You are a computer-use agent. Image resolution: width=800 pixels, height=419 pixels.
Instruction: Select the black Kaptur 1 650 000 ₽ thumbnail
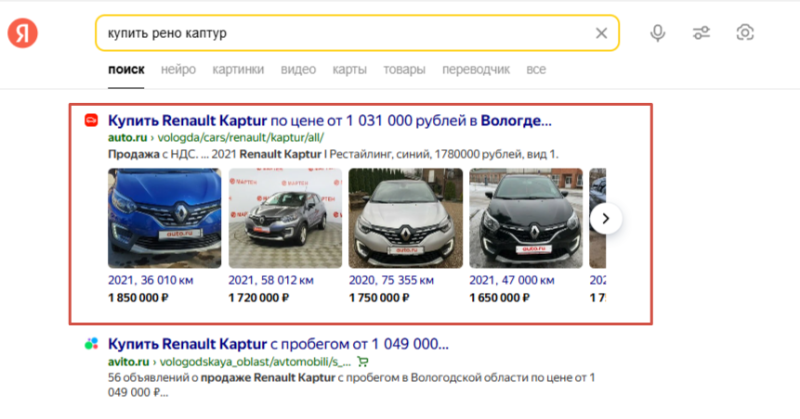523,217
